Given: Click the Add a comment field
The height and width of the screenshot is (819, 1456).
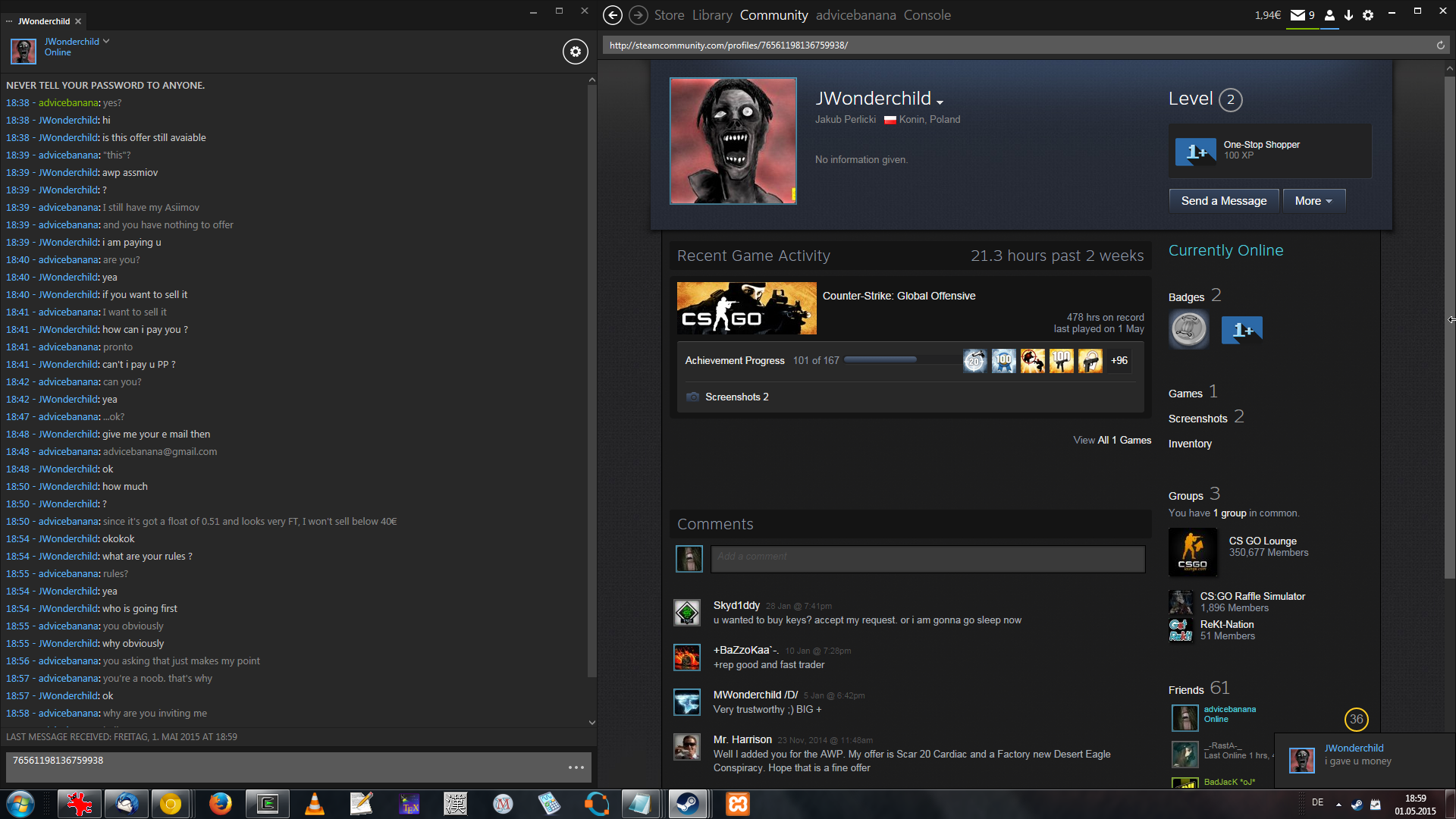Looking at the screenshot, I should pyautogui.click(x=927, y=559).
